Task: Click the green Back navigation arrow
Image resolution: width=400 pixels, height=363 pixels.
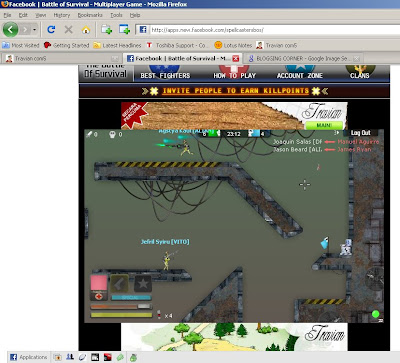Action: point(10,30)
